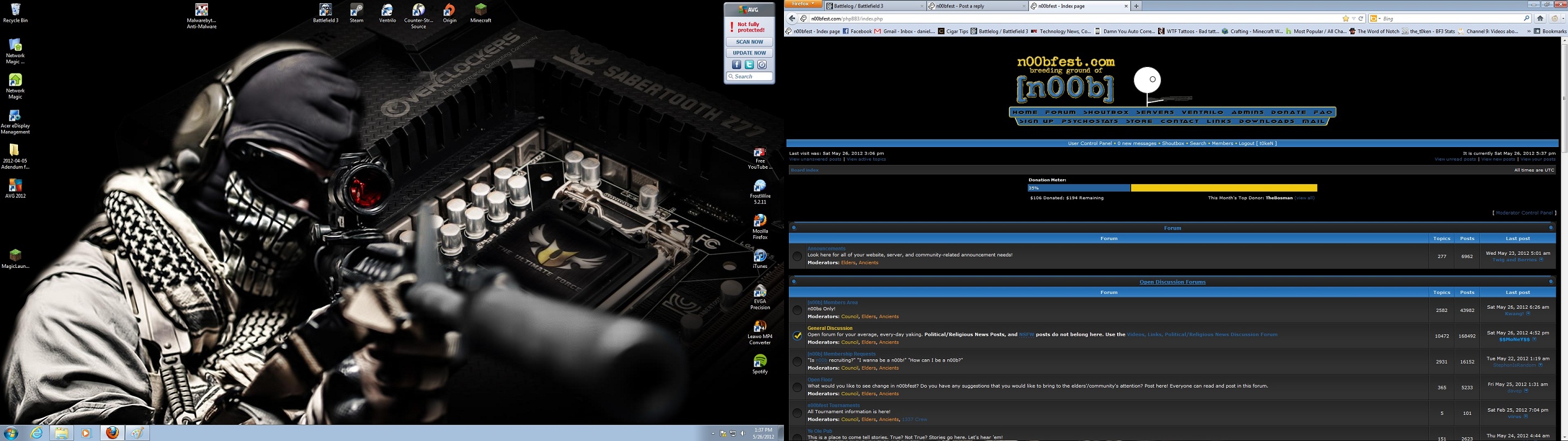Switch to Paint in the taskbar
This screenshot has height=441, width=1568.
coord(138,433)
